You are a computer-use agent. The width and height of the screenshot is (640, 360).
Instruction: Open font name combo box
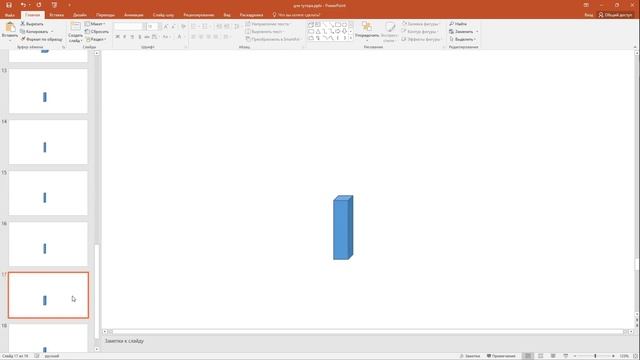pos(129,26)
